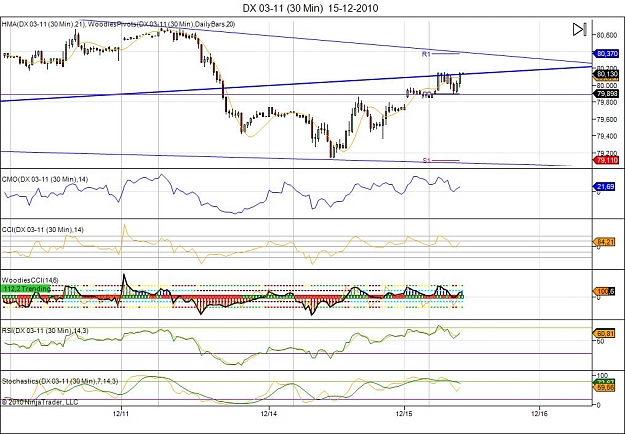Select the HMA and WoodiesPivots indicator label
The image size is (625, 434).
click(x=118, y=24)
